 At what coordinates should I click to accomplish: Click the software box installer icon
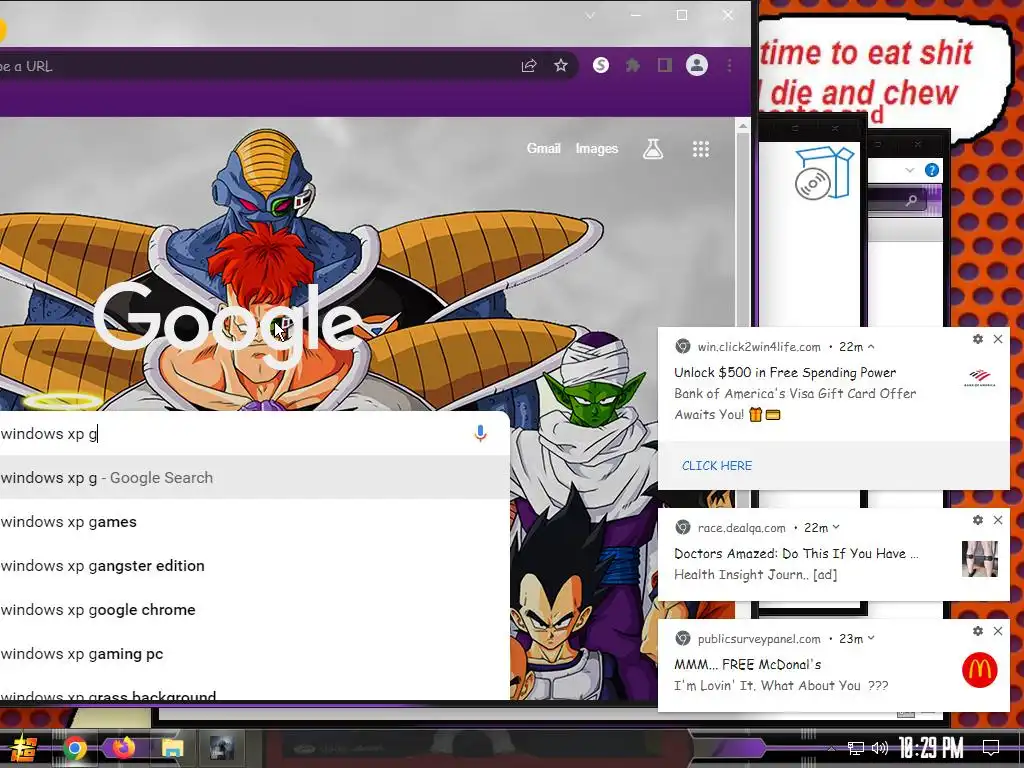pos(825,173)
